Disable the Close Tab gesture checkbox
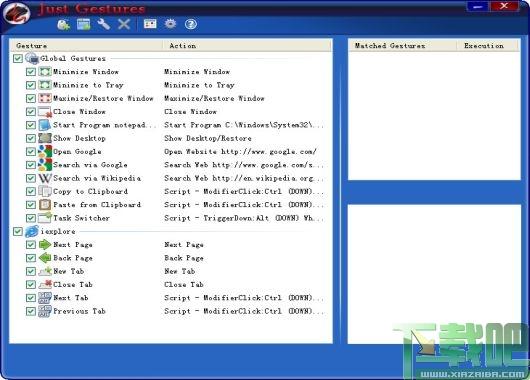The width and height of the screenshot is (530, 380). (x=31, y=285)
